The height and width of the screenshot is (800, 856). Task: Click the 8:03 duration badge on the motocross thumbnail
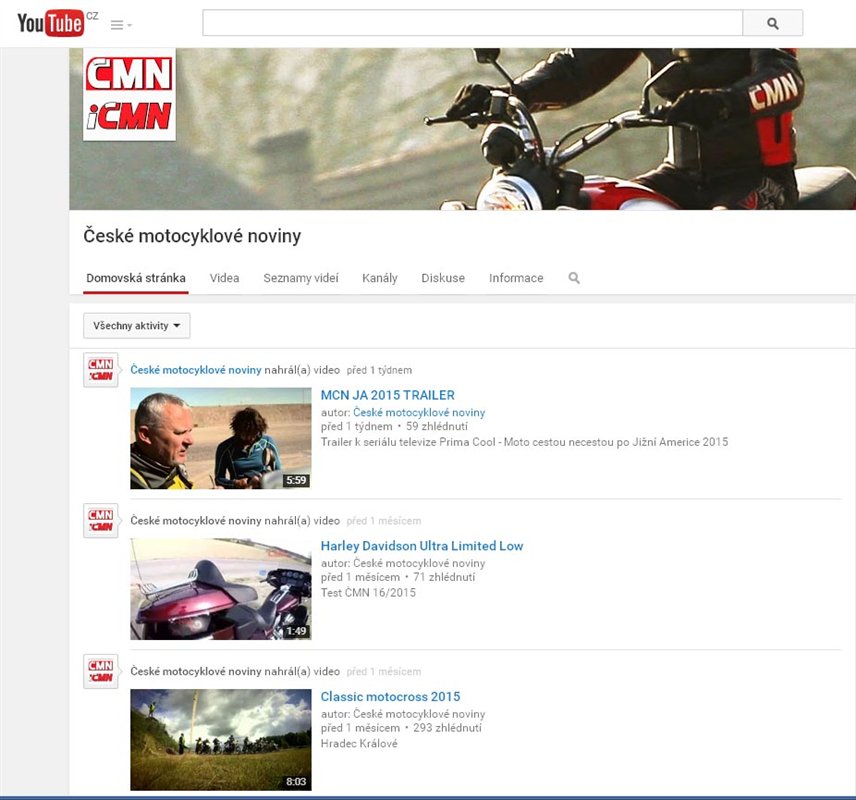click(x=296, y=781)
